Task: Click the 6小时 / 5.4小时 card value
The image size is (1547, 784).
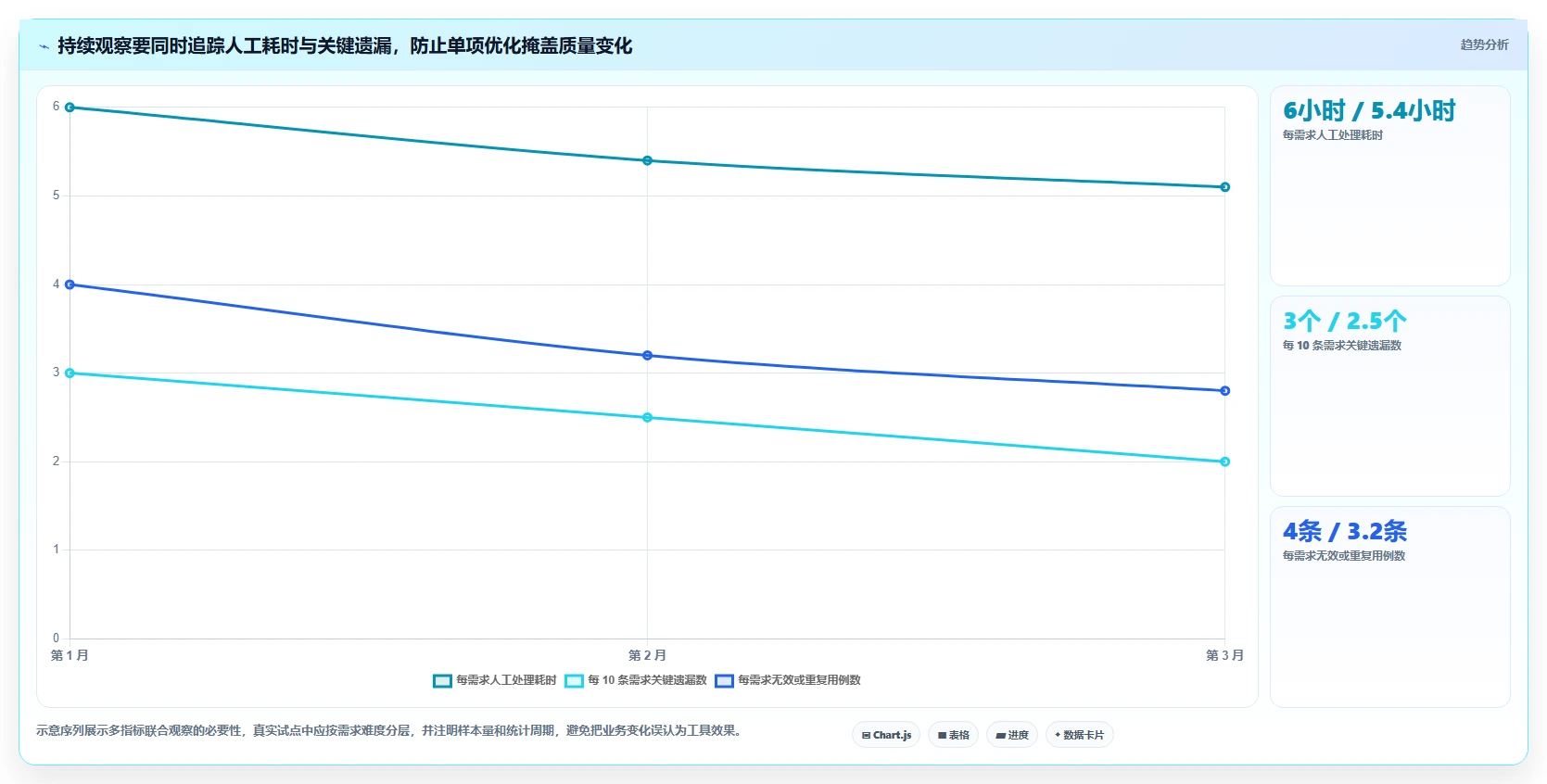Action: pyautogui.click(x=1369, y=111)
